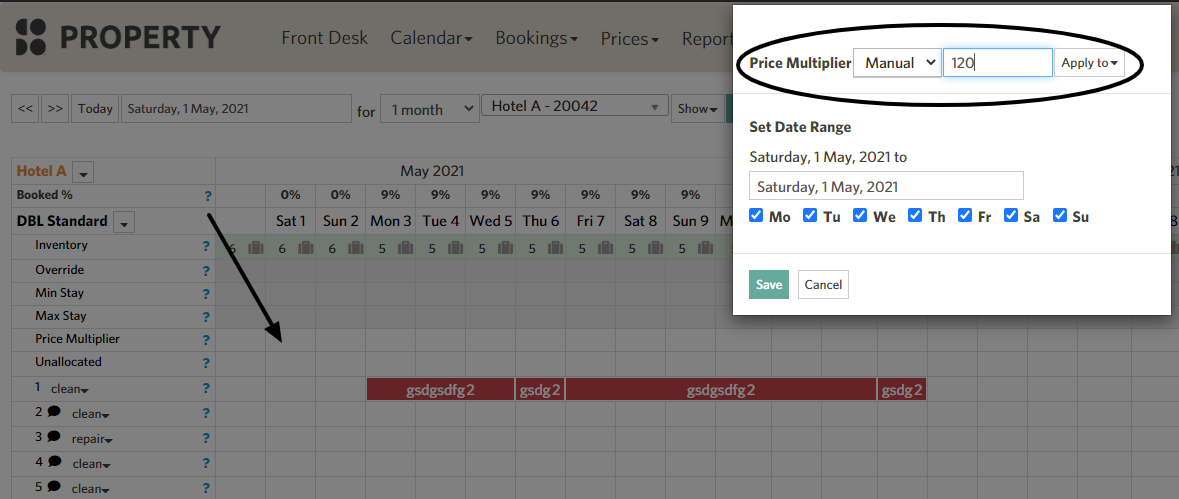Click the price multiplier value field
The width and height of the screenshot is (1179, 499).
(998, 63)
